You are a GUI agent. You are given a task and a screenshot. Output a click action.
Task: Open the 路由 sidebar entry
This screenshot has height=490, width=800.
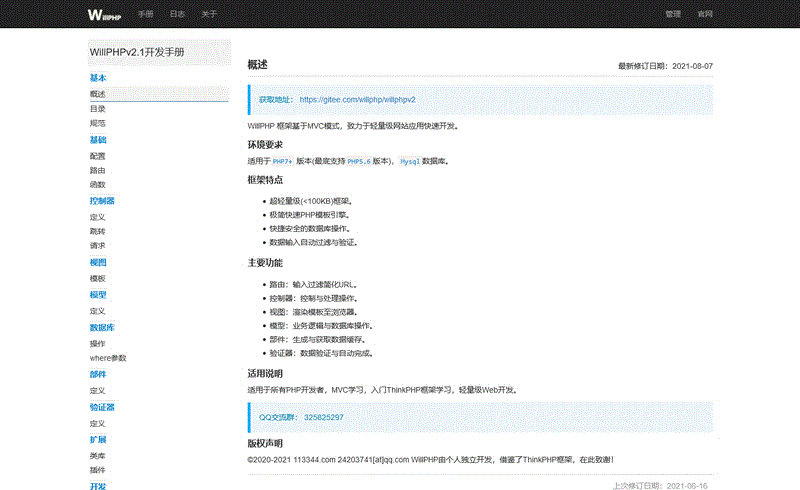coord(98,170)
